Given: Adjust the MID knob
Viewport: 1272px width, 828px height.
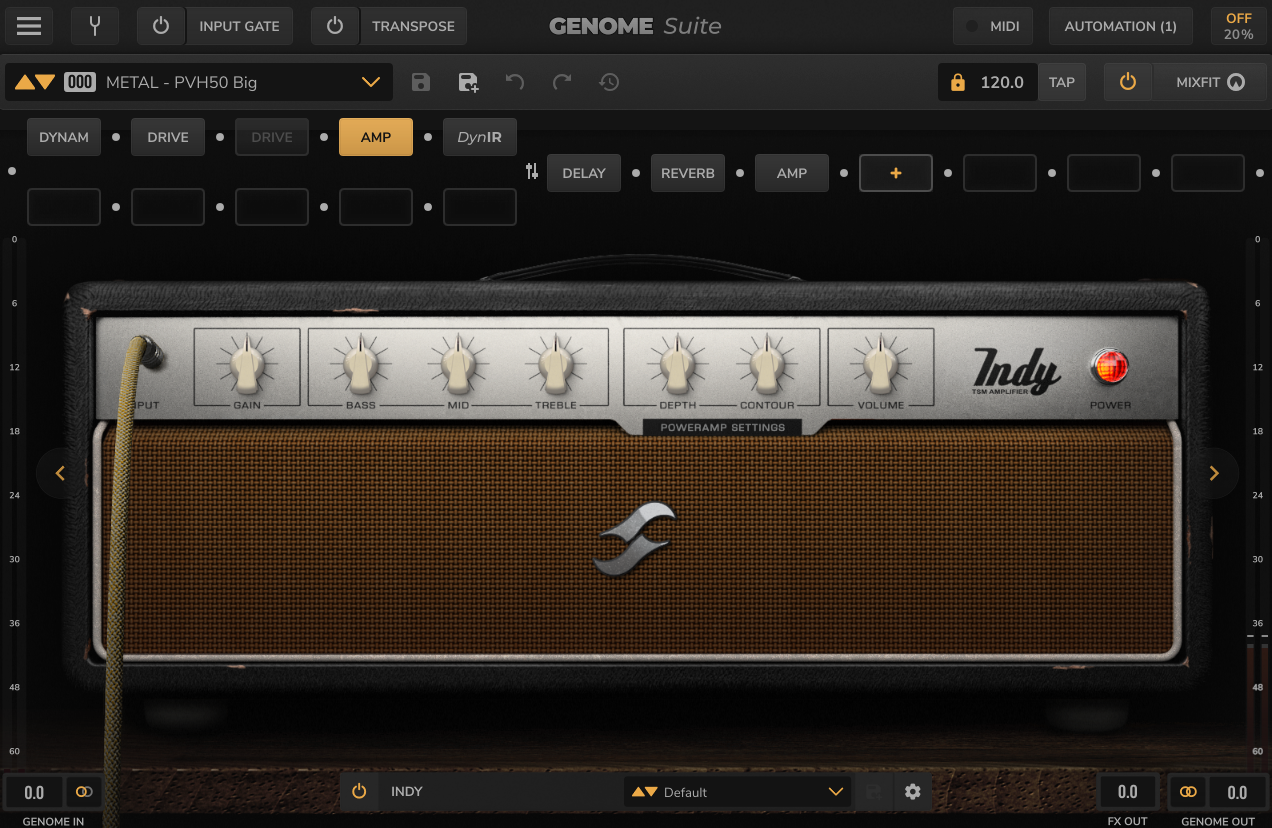Looking at the screenshot, I should coord(457,365).
